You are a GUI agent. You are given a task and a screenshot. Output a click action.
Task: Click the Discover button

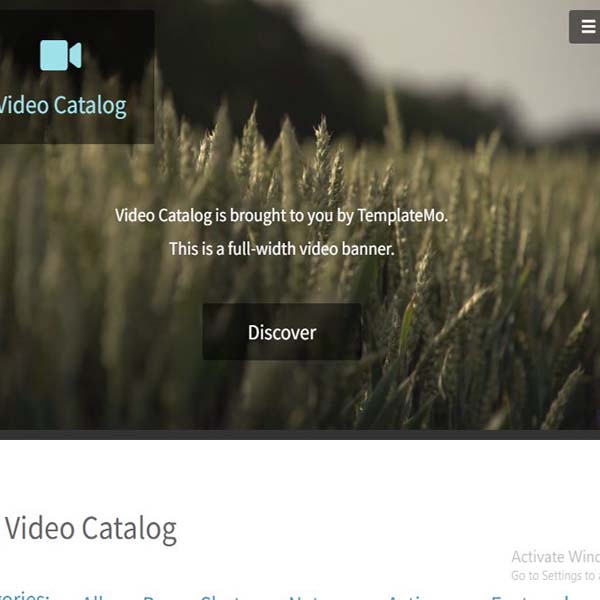[282, 332]
